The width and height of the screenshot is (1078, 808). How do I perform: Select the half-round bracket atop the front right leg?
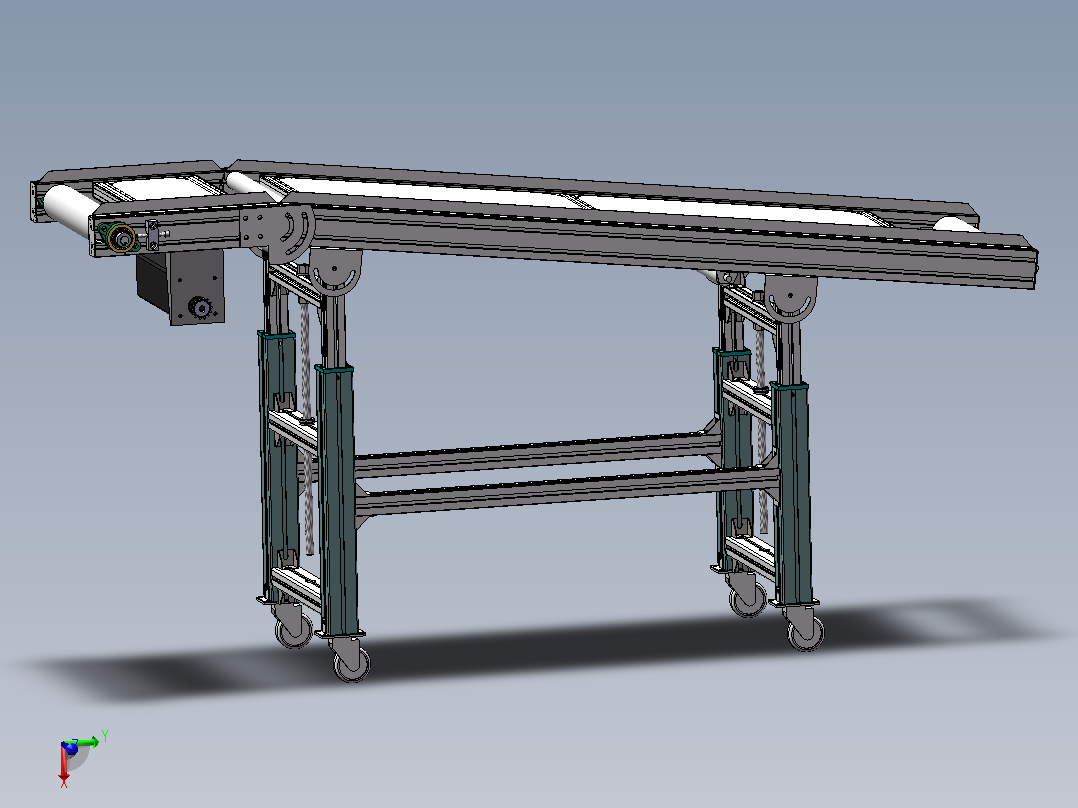coord(791,298)
